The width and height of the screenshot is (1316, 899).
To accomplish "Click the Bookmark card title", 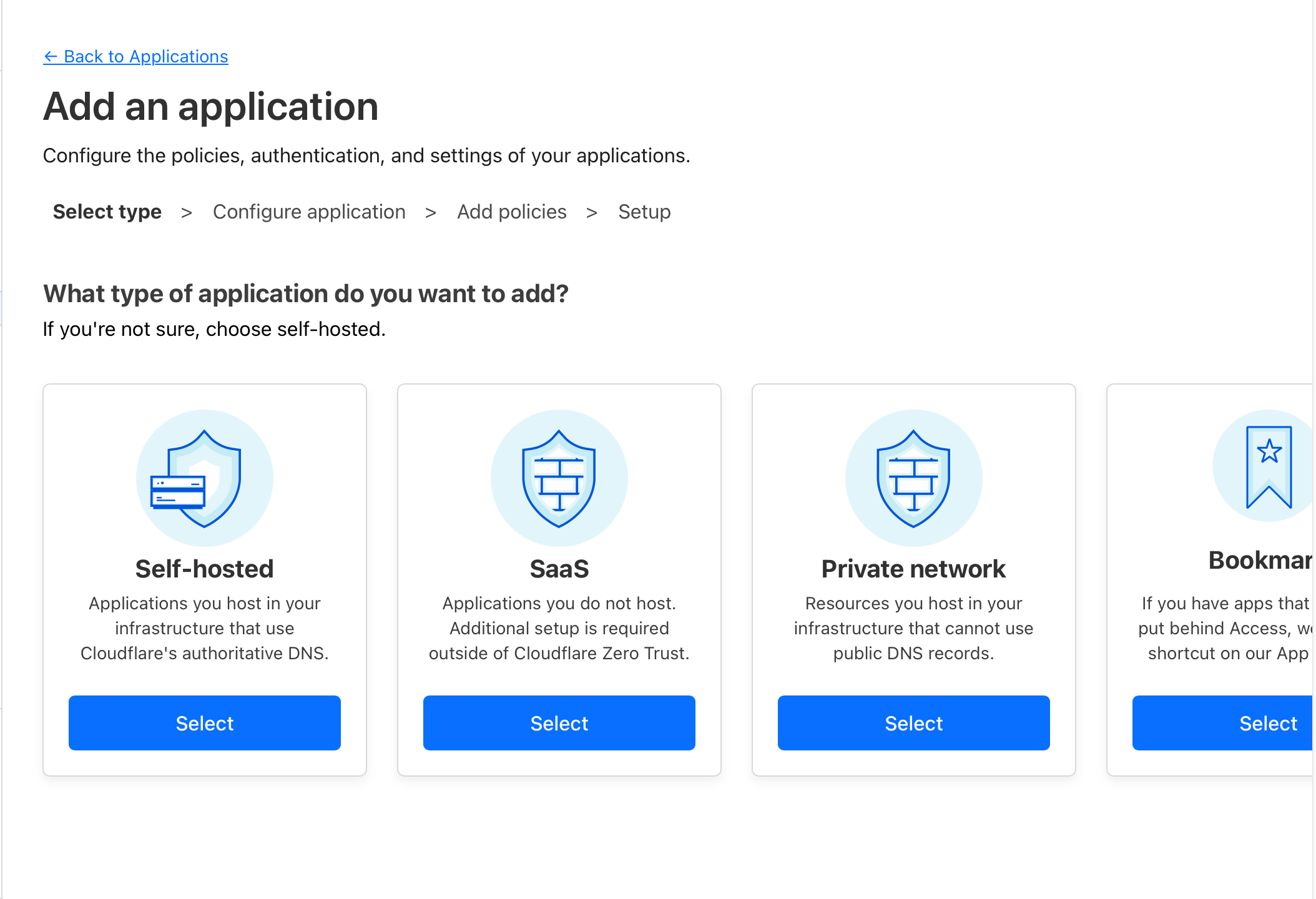I will click(x=1260, y=560).
